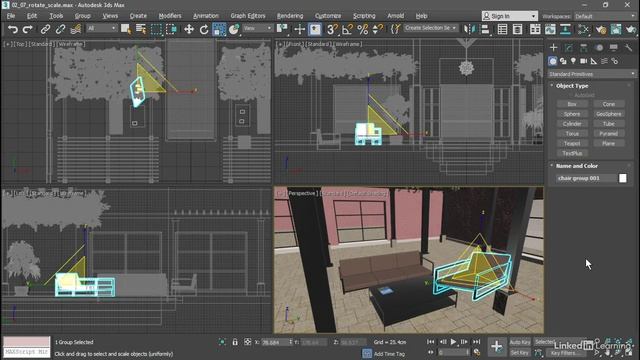Open the Render Setup icon
Image resolution: width=640 pixels, height=360 pixels.
point(600,29)
